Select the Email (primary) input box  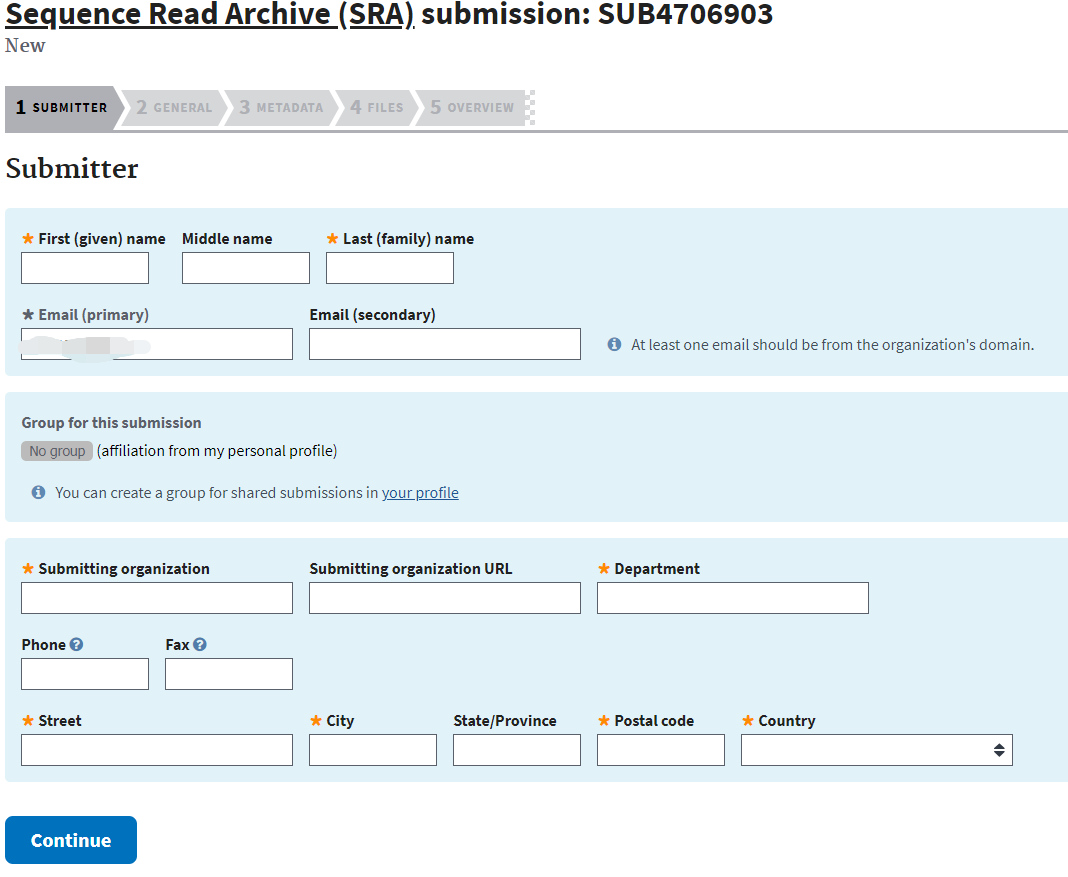(x=157, y=345)
